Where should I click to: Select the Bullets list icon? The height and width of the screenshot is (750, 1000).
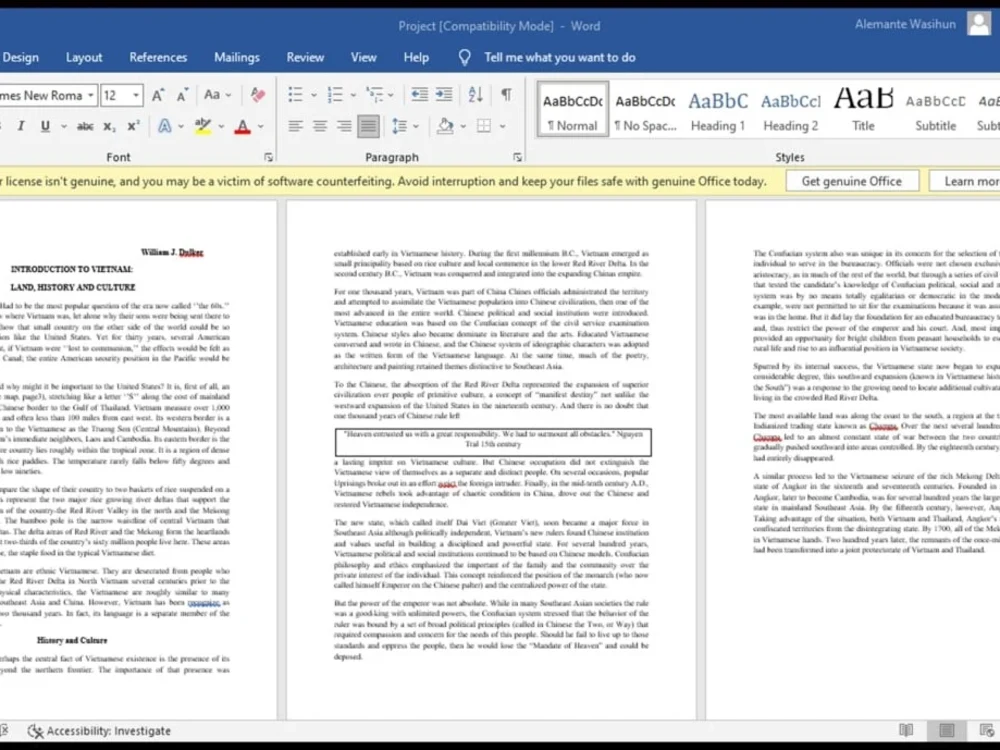click(295, 95)
